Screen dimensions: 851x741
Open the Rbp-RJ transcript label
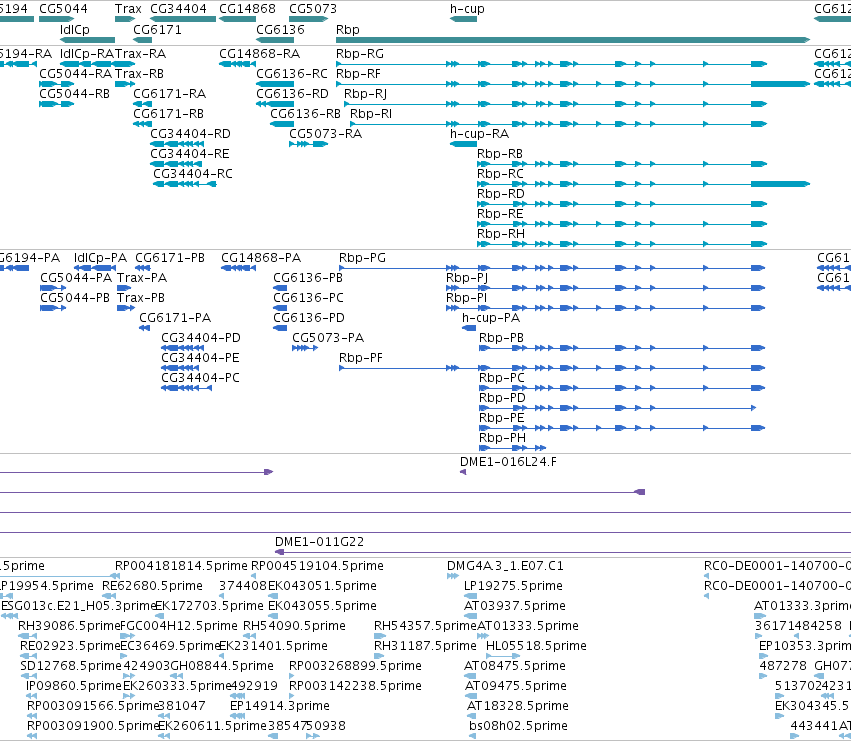point(365,94)
